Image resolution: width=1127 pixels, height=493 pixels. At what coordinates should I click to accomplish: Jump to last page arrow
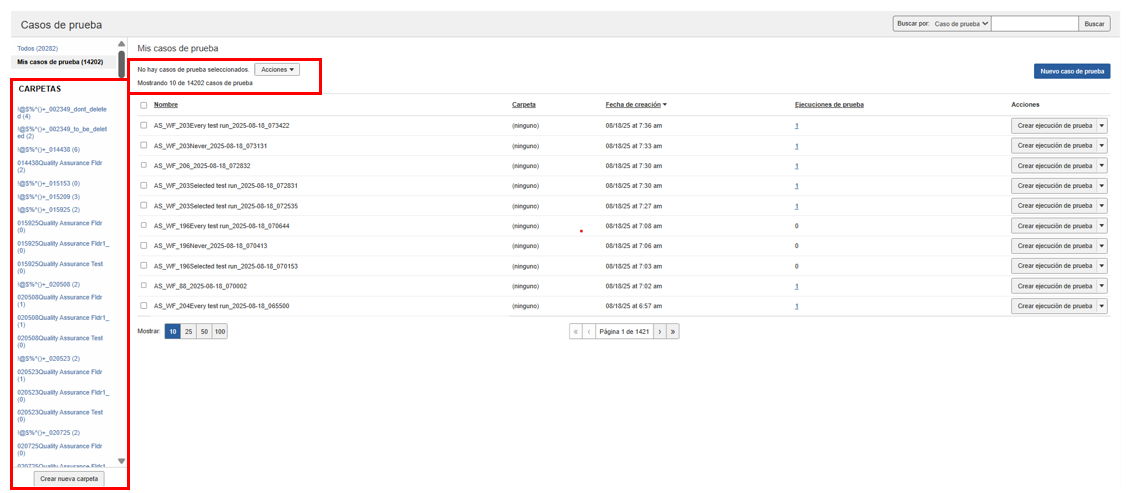click(673, 331)
